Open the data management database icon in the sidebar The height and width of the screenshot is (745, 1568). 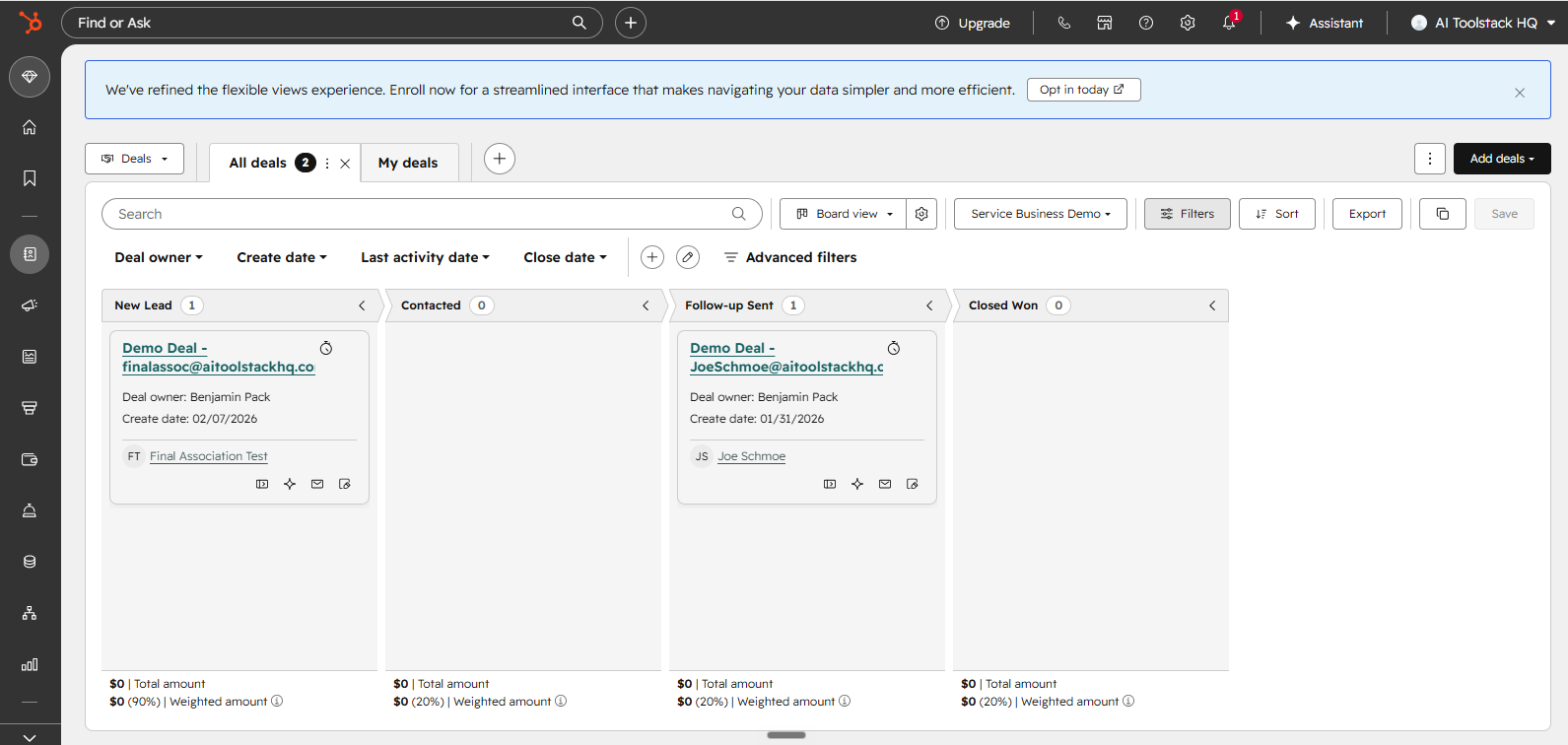(x=30, y=562)
